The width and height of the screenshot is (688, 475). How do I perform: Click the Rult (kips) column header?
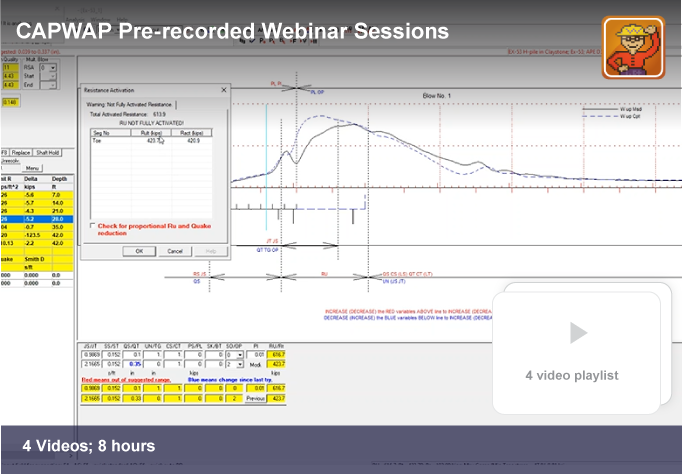pyautogui.click(x=151, y=133)
